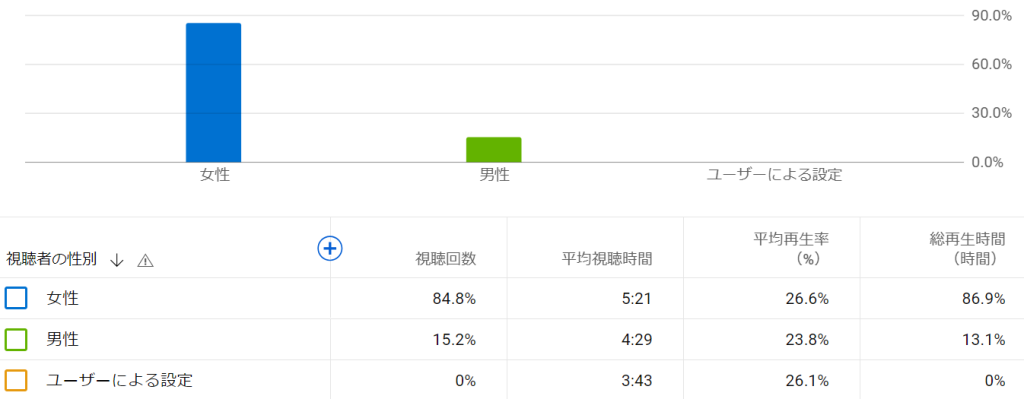The image size is (1024, 399).
Task: Click the blue 女性 bar in chart
Action: [214, 93]
